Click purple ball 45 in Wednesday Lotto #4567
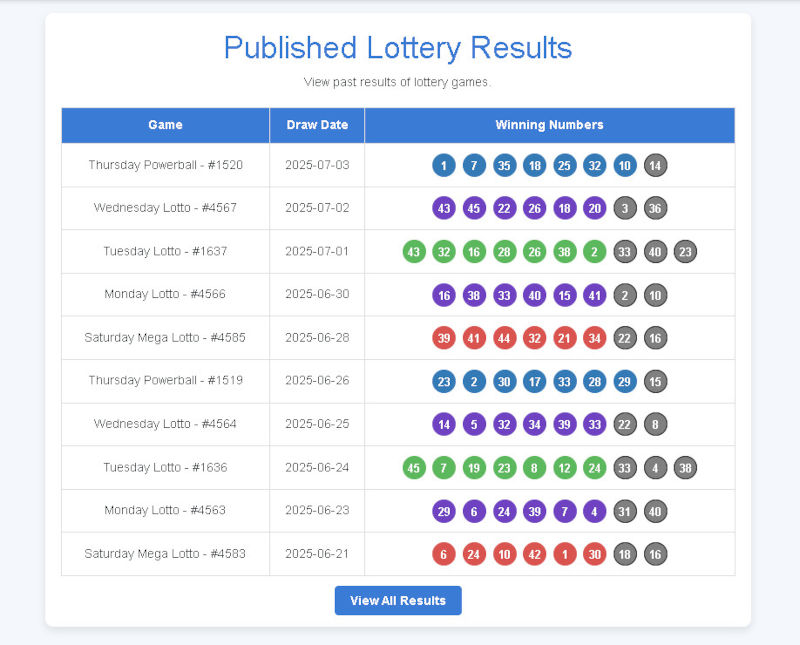800x645 pixels. coord(474,208)
